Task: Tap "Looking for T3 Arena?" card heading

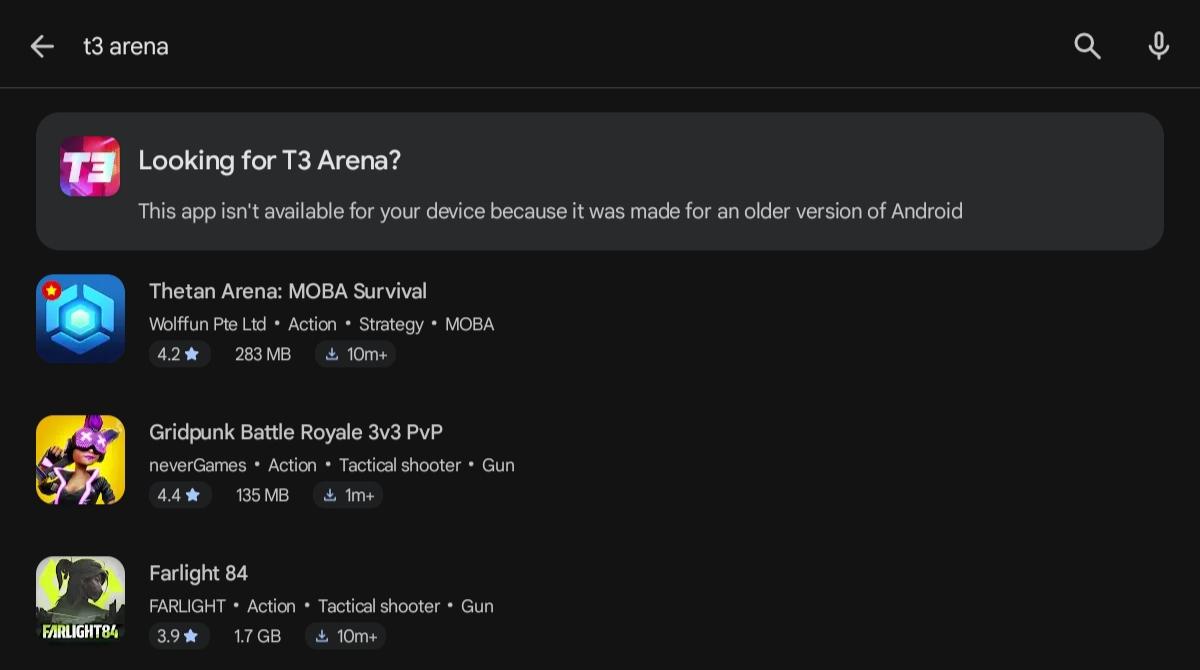Action: (x=269, y=160)
